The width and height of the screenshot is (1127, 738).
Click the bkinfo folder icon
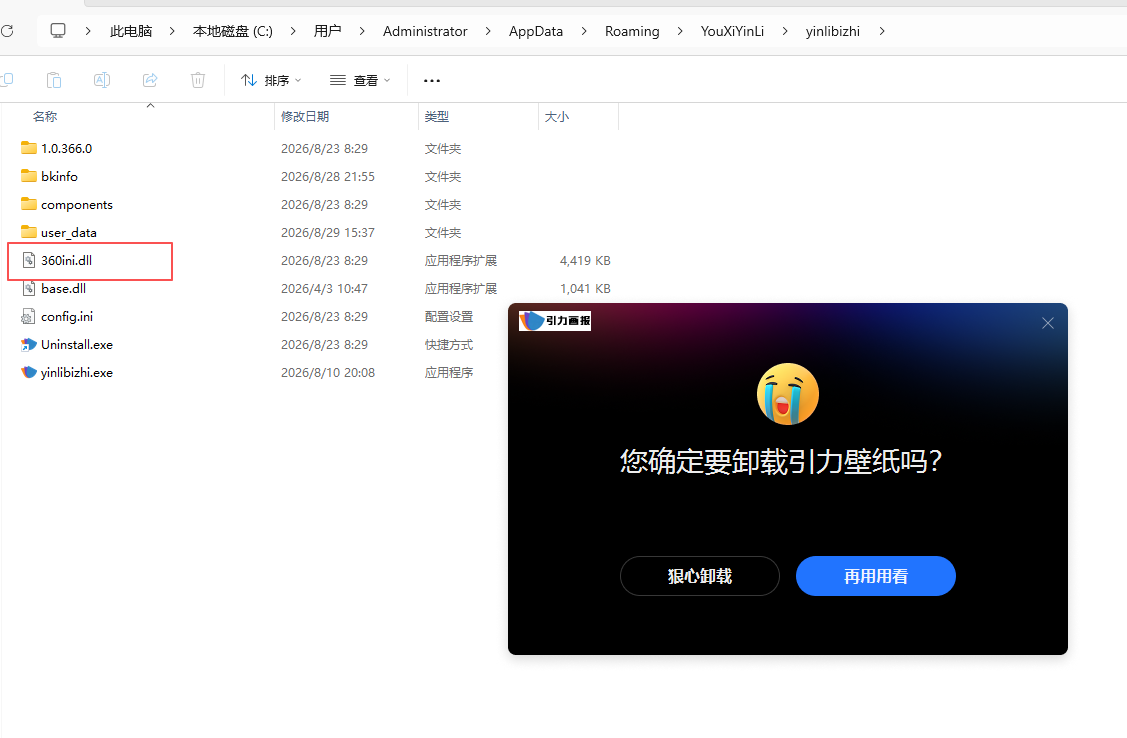[x=29, y=176]
